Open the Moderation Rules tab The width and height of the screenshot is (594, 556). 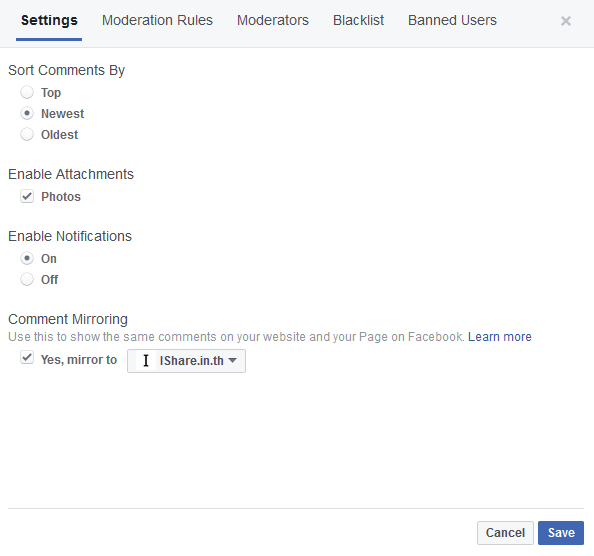coord(157,20)
